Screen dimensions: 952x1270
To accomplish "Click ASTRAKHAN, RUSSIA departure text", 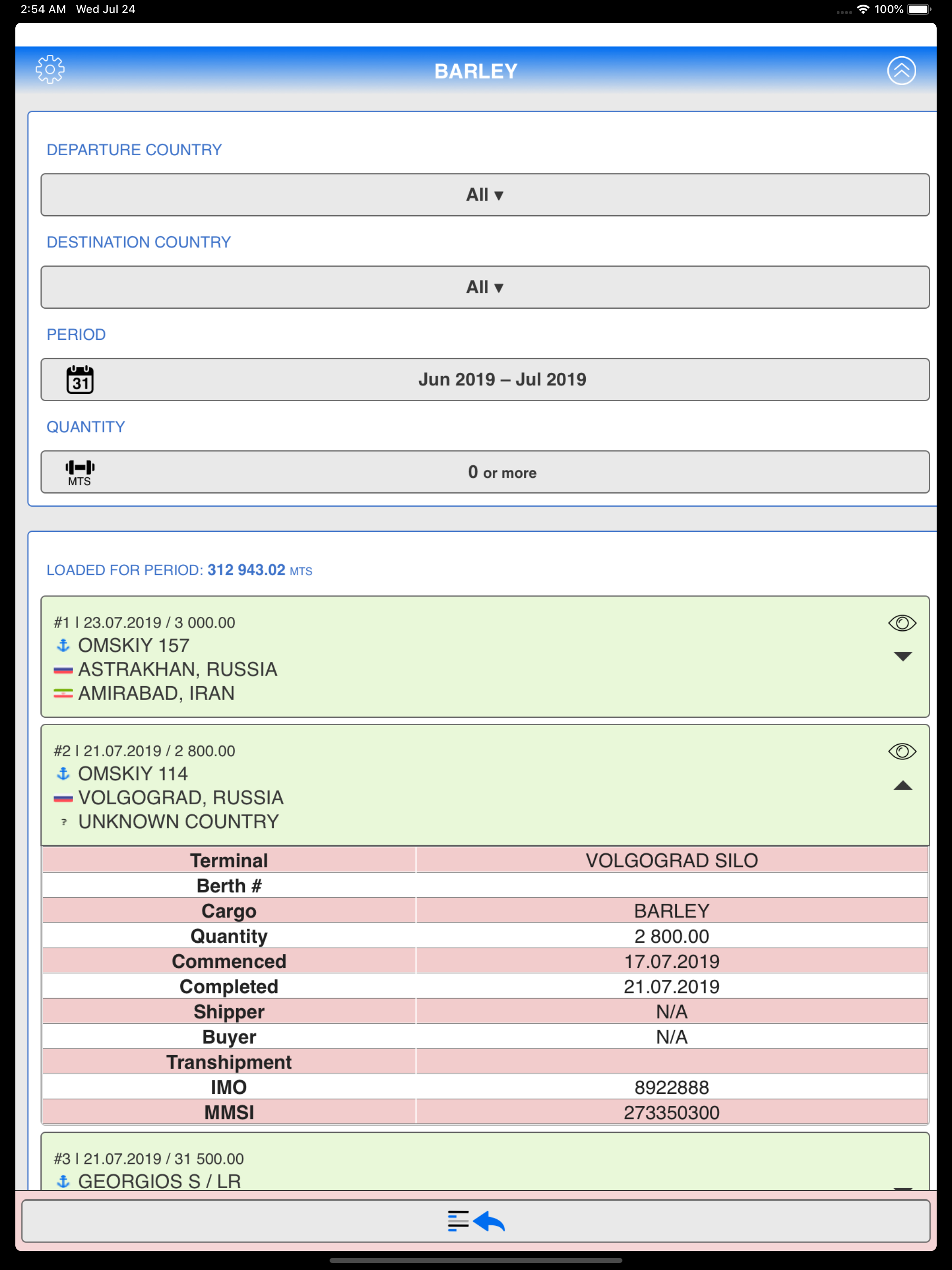I will pos(178,669).
